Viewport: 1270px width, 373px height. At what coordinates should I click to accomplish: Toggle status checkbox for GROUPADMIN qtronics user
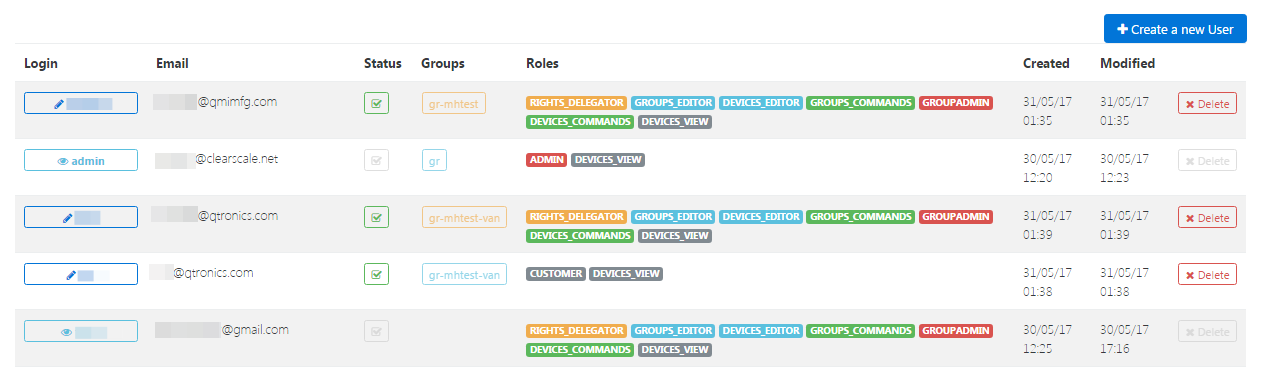(x=376, y=217)
